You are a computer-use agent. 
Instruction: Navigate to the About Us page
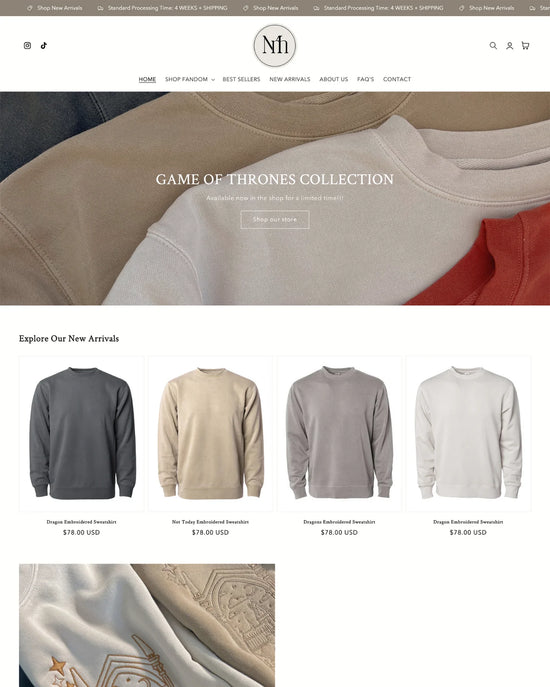[x=334, y=79]
